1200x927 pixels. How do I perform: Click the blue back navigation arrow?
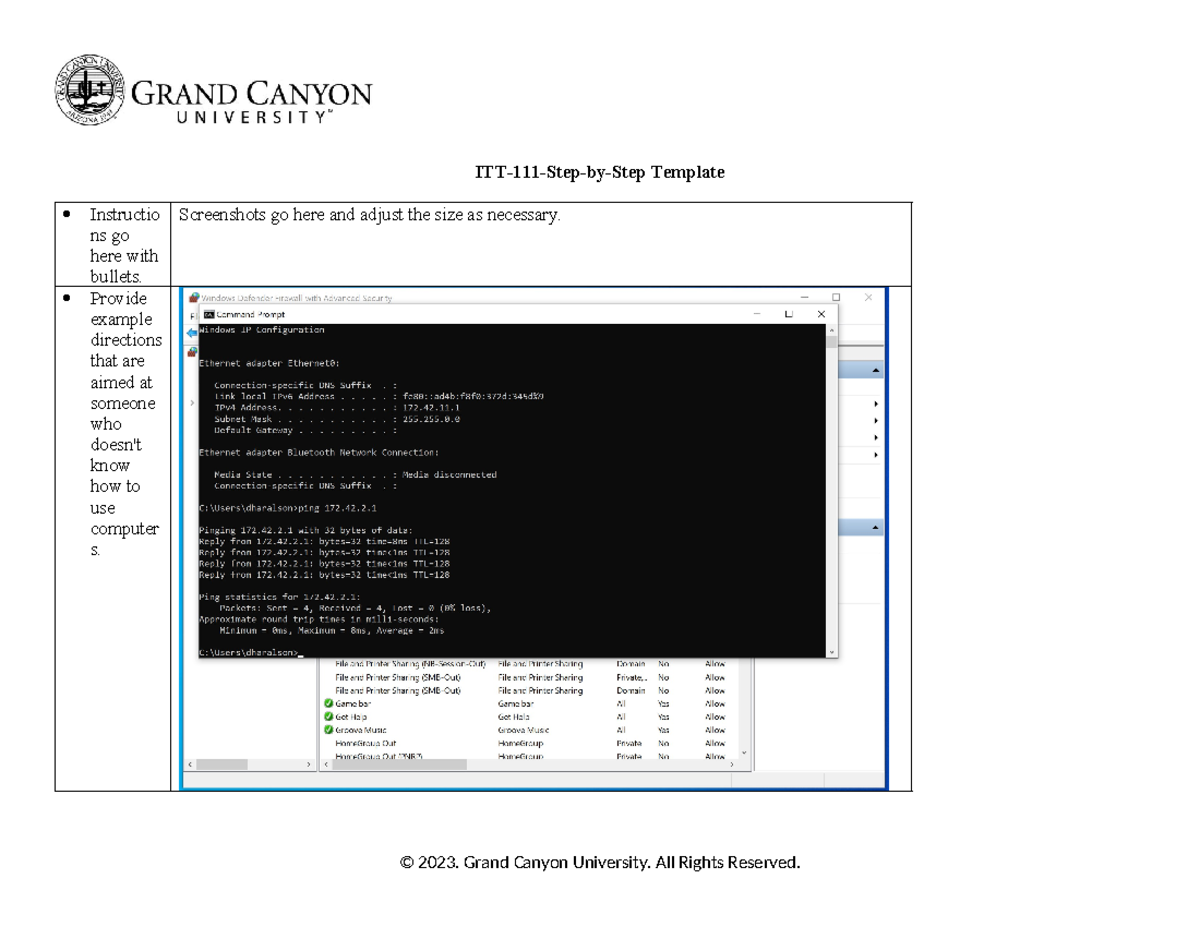coord(191,333)
